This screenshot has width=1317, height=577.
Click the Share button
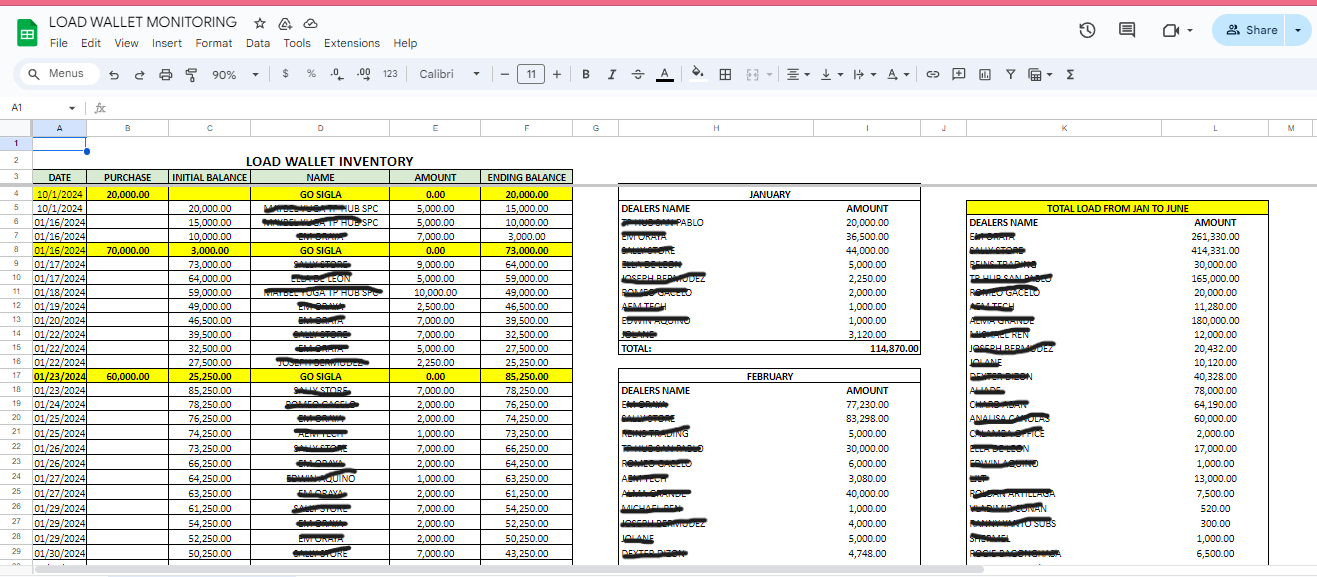tap(1251, 30)
